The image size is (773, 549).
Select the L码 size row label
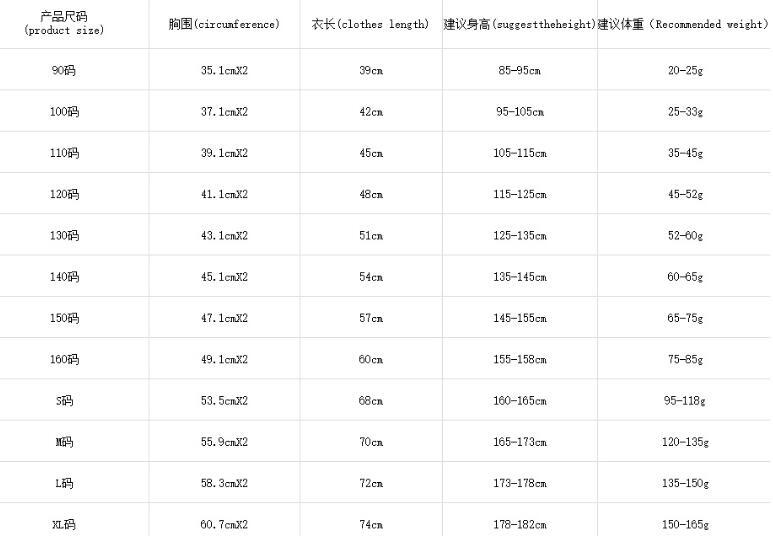click(64, 483)
